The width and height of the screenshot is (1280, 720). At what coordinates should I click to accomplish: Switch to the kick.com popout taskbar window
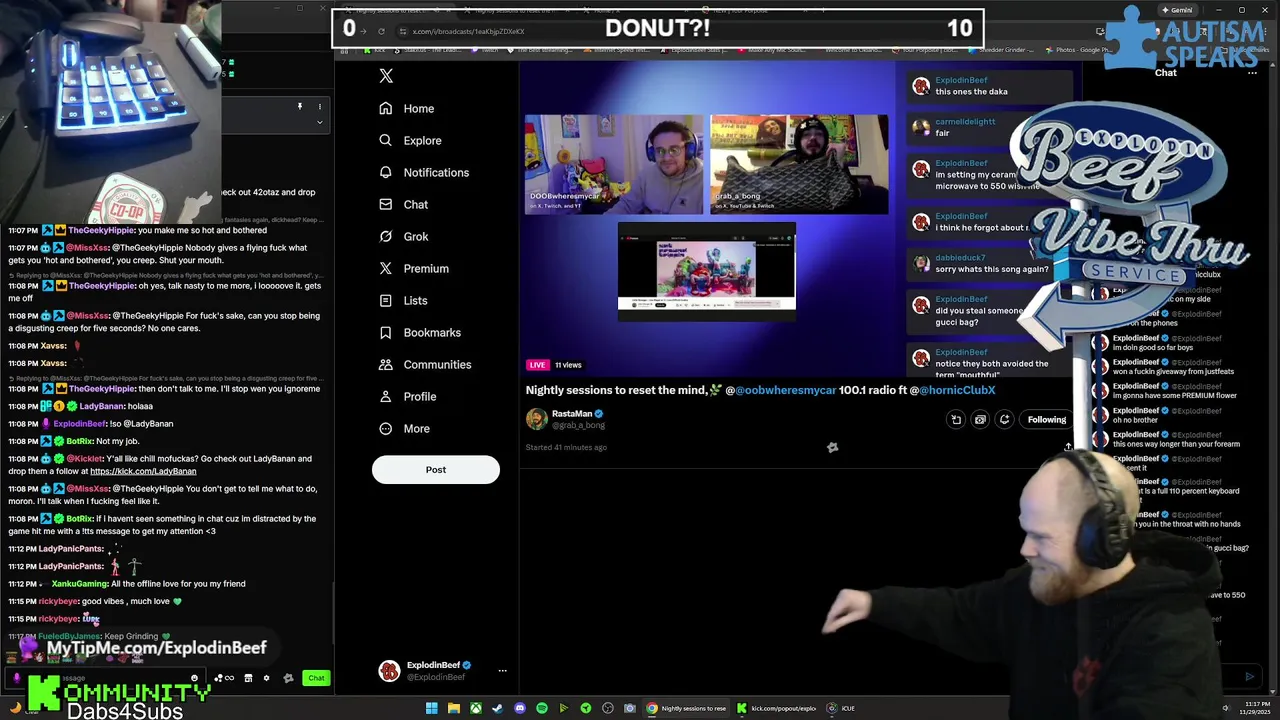(x=777, y=708)
